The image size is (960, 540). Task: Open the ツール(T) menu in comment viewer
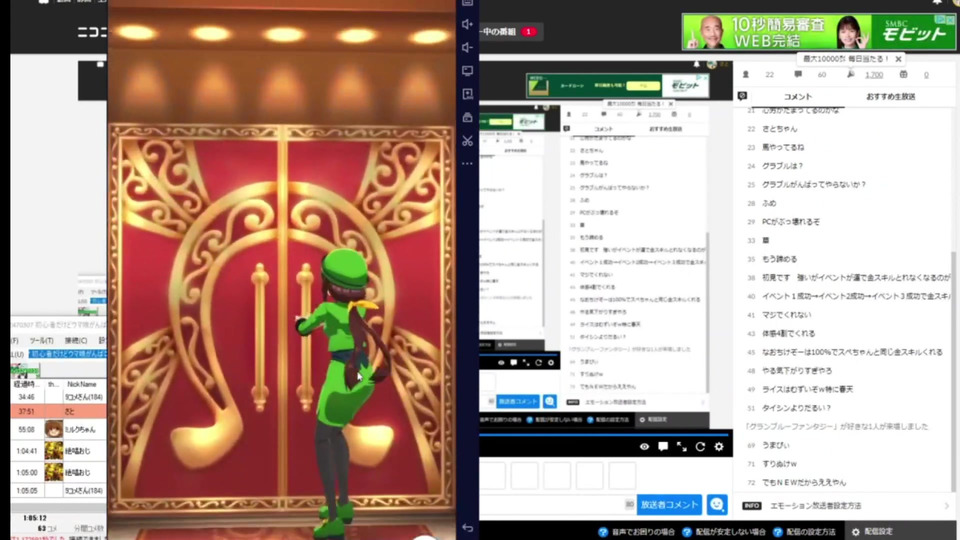(41, 340)
